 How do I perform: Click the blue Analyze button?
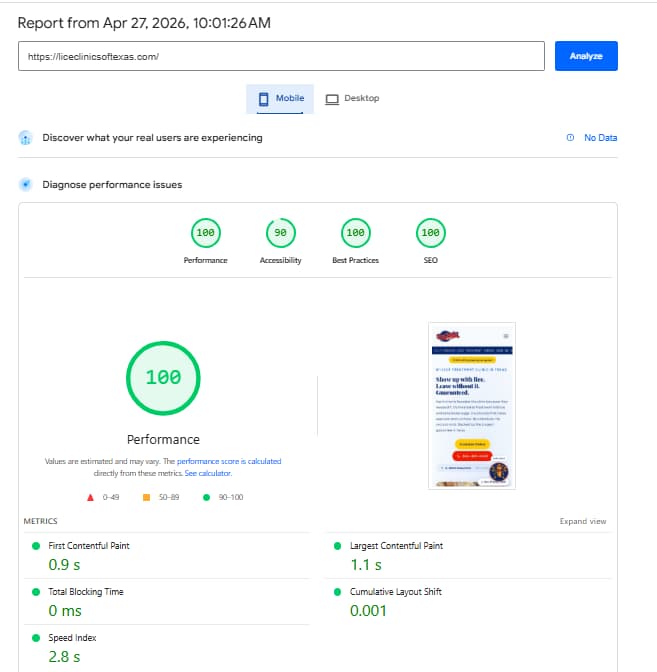pos(586,56)
